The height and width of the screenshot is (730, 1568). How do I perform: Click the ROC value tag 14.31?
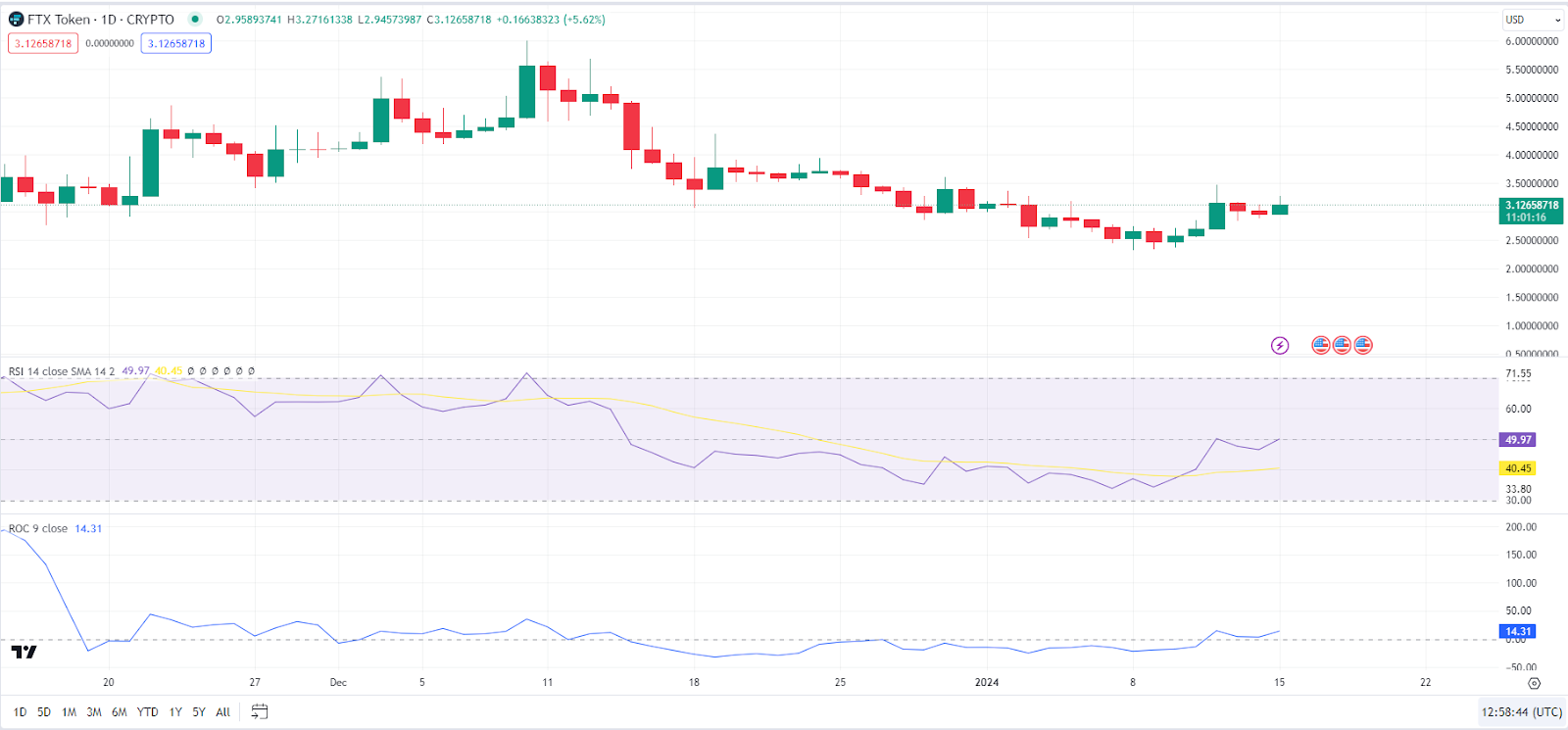coord(1518,631)
